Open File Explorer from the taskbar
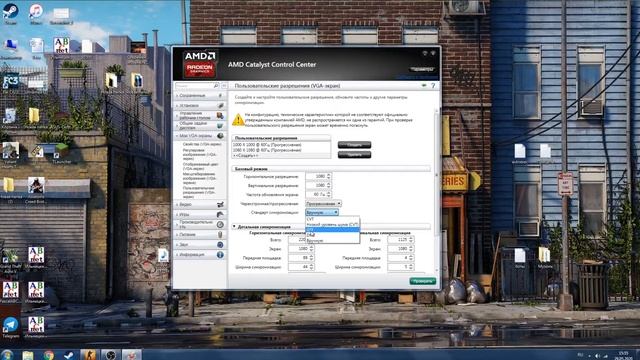This screenshot has height=360, width=640. point(28,355)
